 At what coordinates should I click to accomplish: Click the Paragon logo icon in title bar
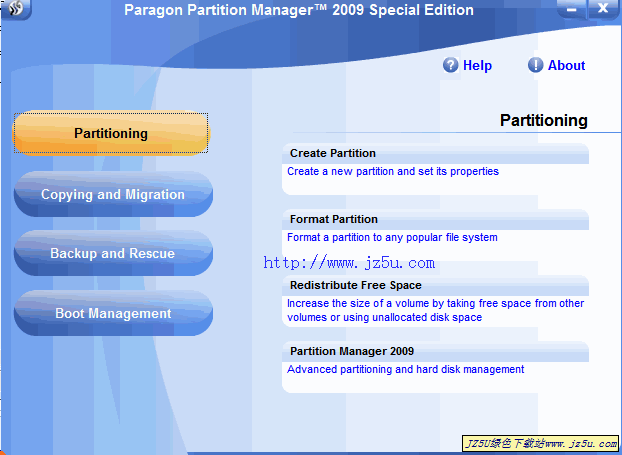(x=16, y=8)
